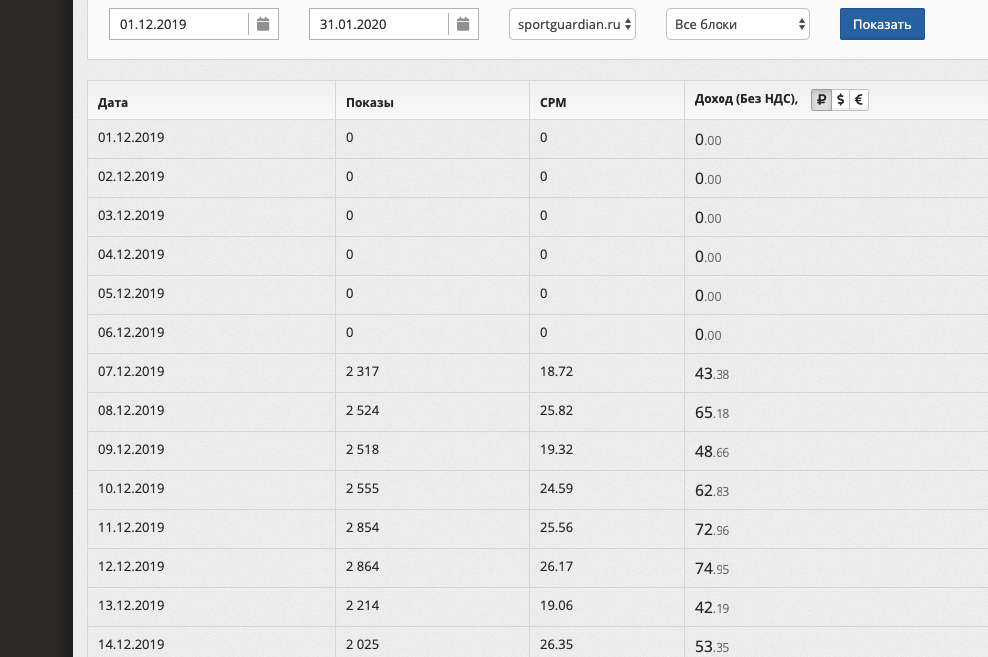Screen dimensions: 988x657
Task: Click the start date field 01.12.2019
Action: point(178,24)
